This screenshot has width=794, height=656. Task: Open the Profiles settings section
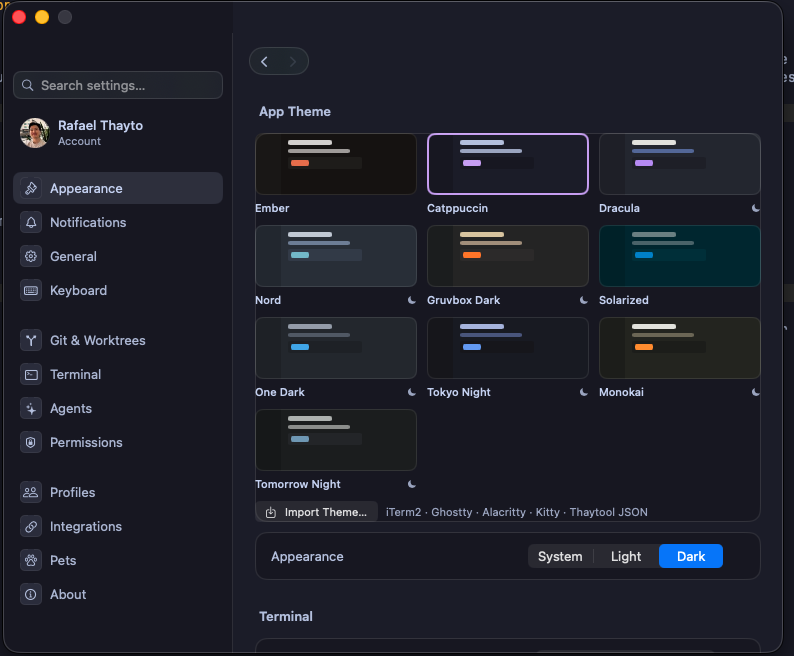[118, 492]
